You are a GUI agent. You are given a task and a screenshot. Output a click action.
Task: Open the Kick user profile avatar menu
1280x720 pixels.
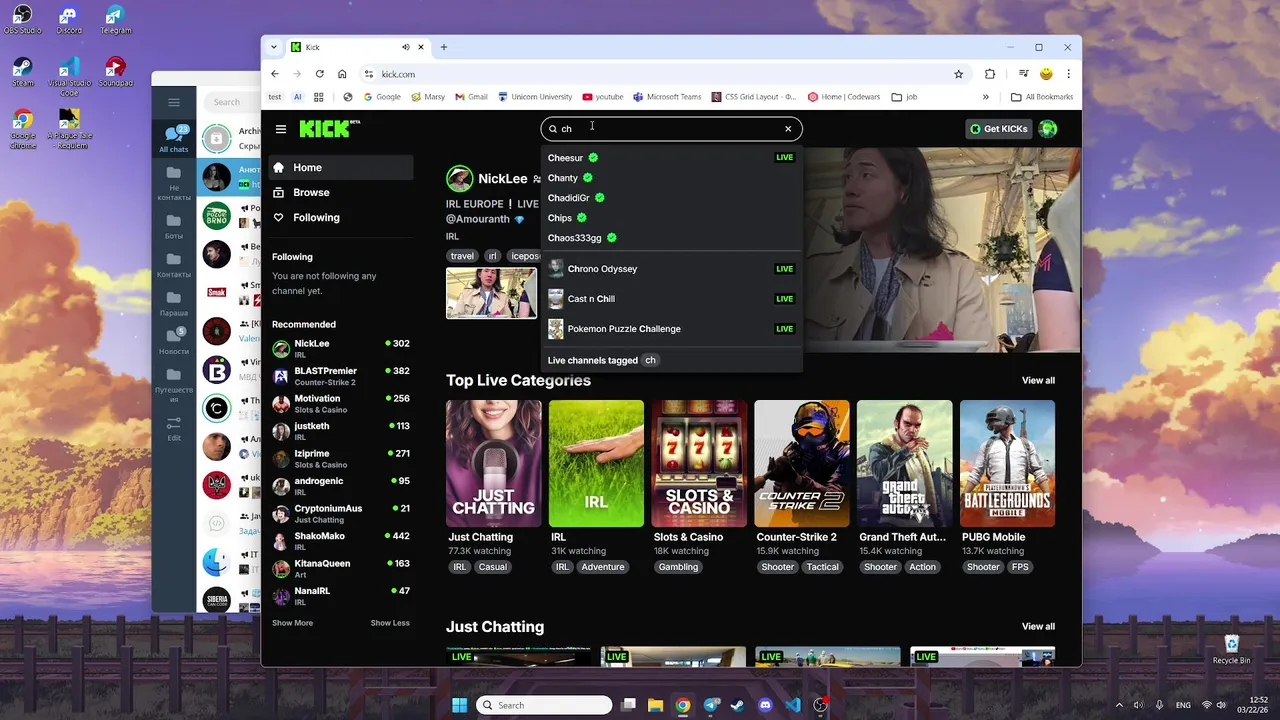[x=1048, y=128]
